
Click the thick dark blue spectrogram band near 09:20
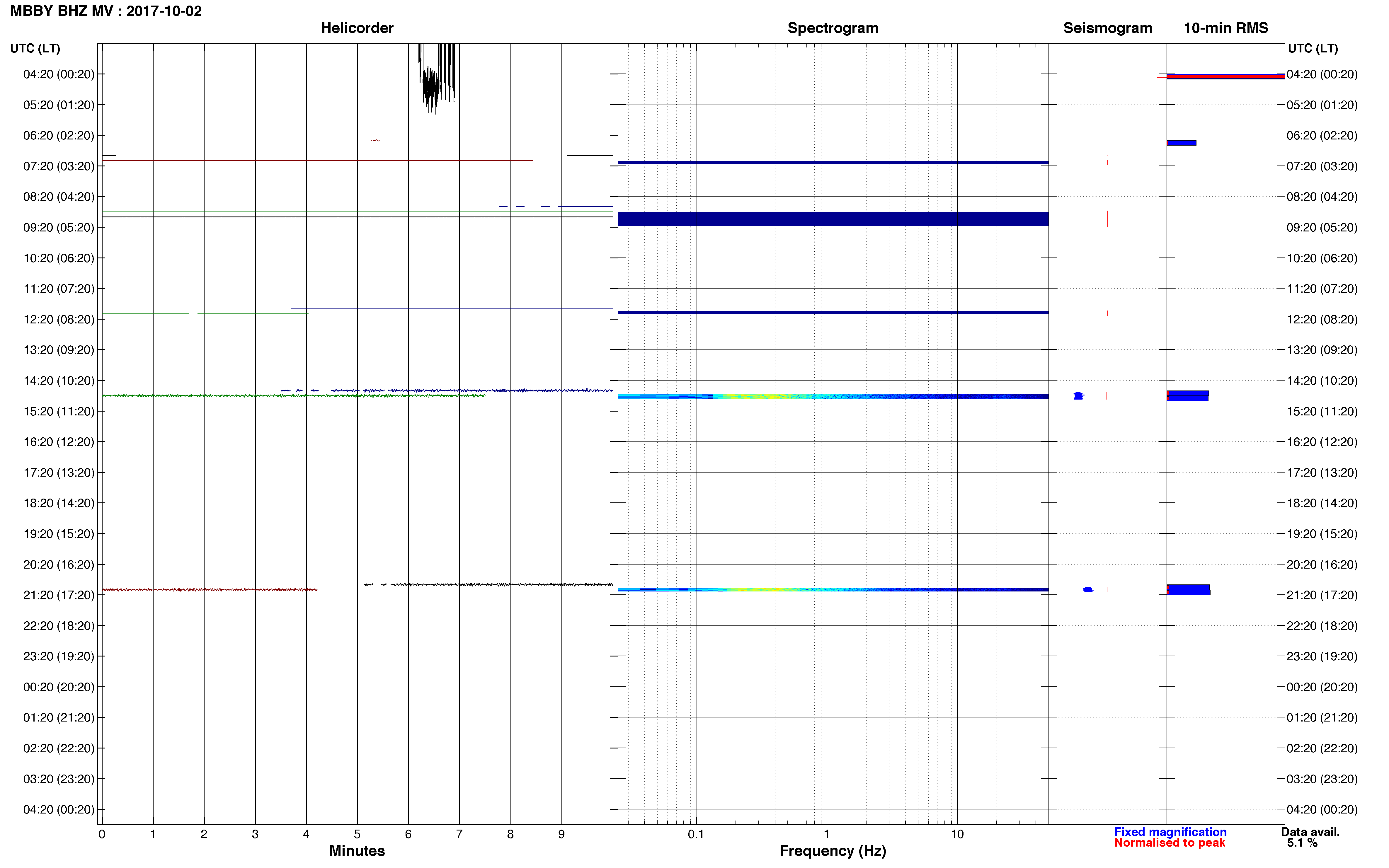pos(833,219)
